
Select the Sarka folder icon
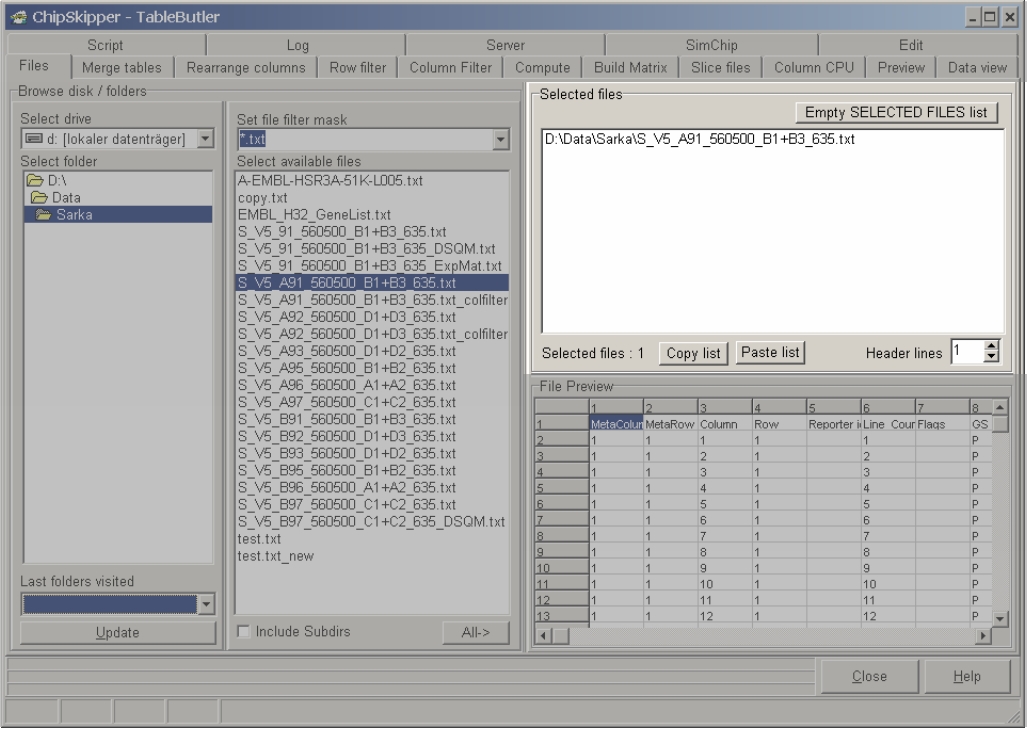(x=45, y=215)
